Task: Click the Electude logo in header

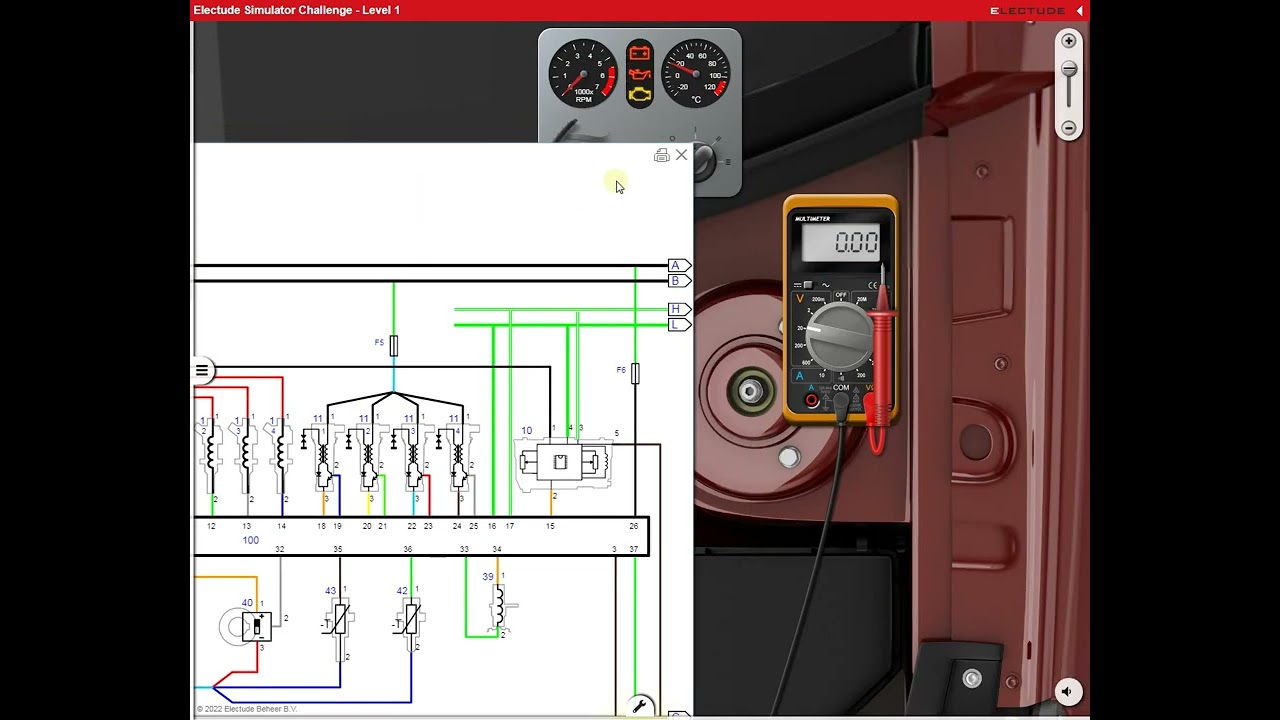Action: coord(1028,10)
